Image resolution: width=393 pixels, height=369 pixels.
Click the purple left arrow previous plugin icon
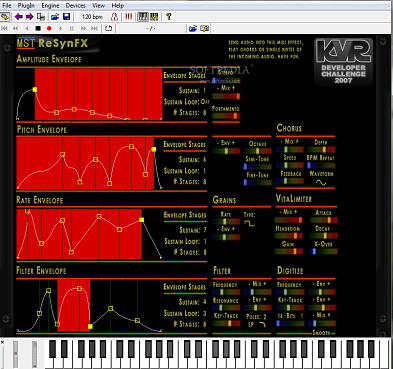[x=18, y=17]
